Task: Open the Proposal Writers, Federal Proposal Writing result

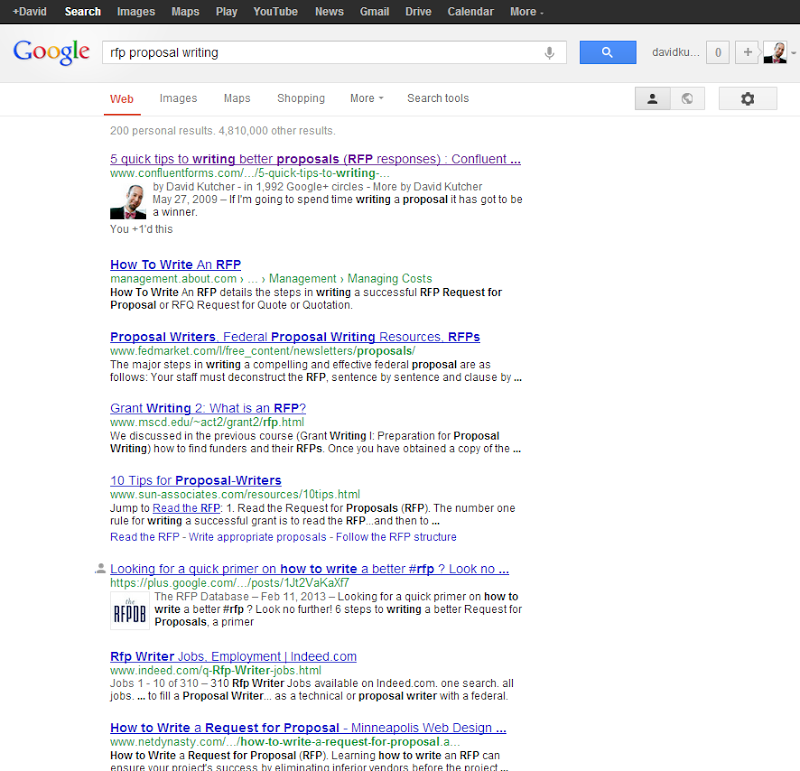Action: coord(295,337)
